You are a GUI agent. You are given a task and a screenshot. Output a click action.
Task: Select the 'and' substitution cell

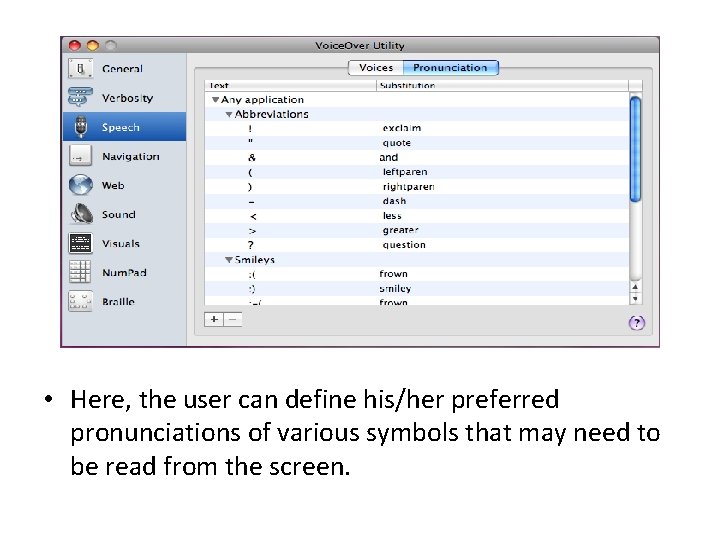[502, 158]
